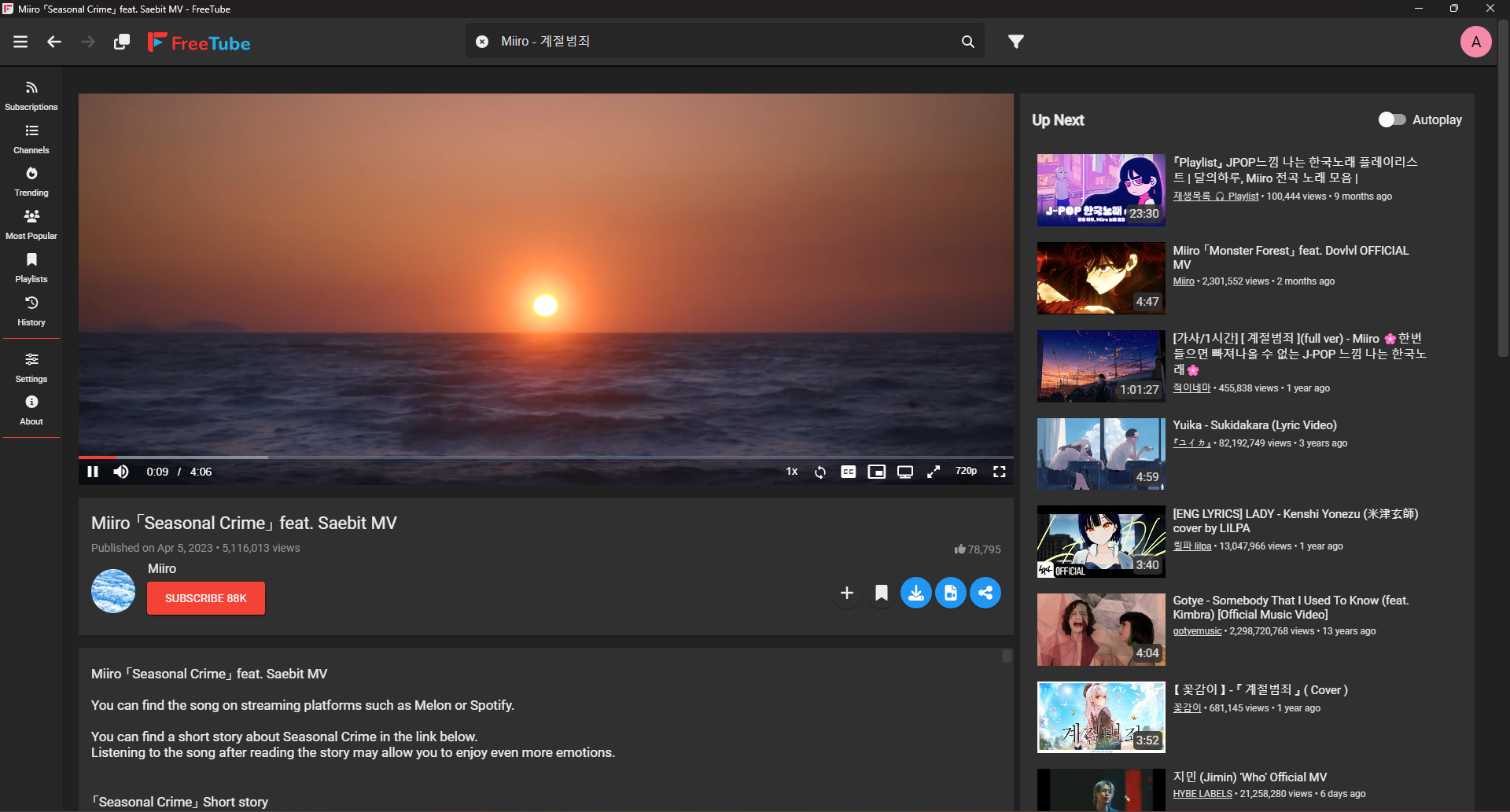
Task: Switch on the Autoplay toggle
Action: [x=1391, y=119]
